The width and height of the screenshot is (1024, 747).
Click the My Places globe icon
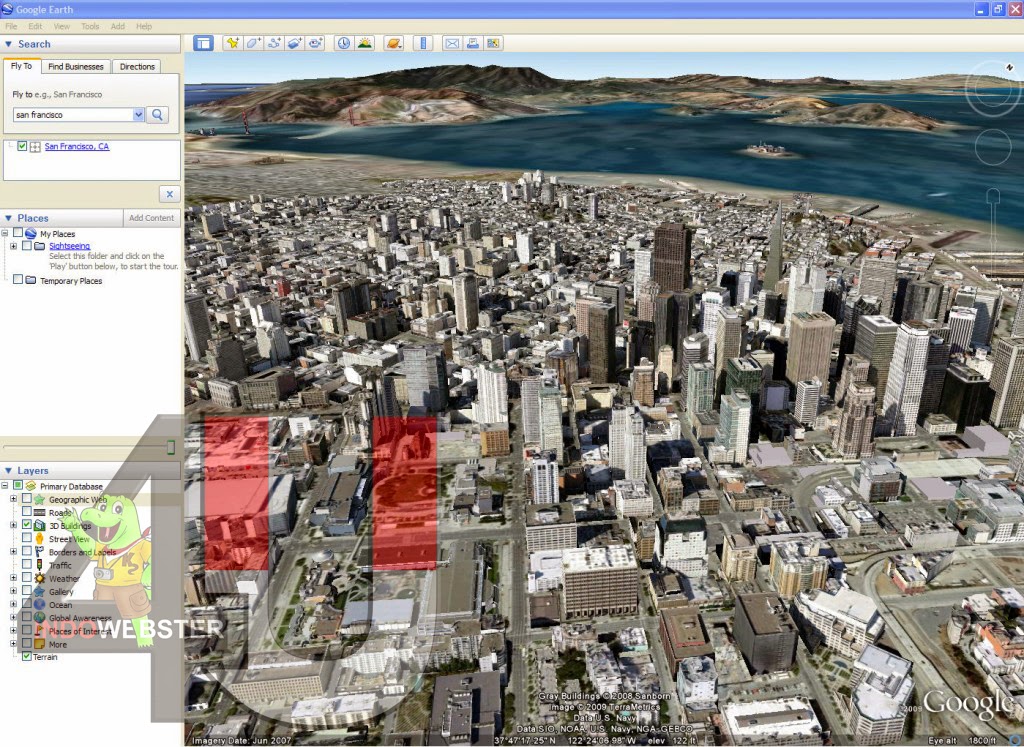[31, 233]
